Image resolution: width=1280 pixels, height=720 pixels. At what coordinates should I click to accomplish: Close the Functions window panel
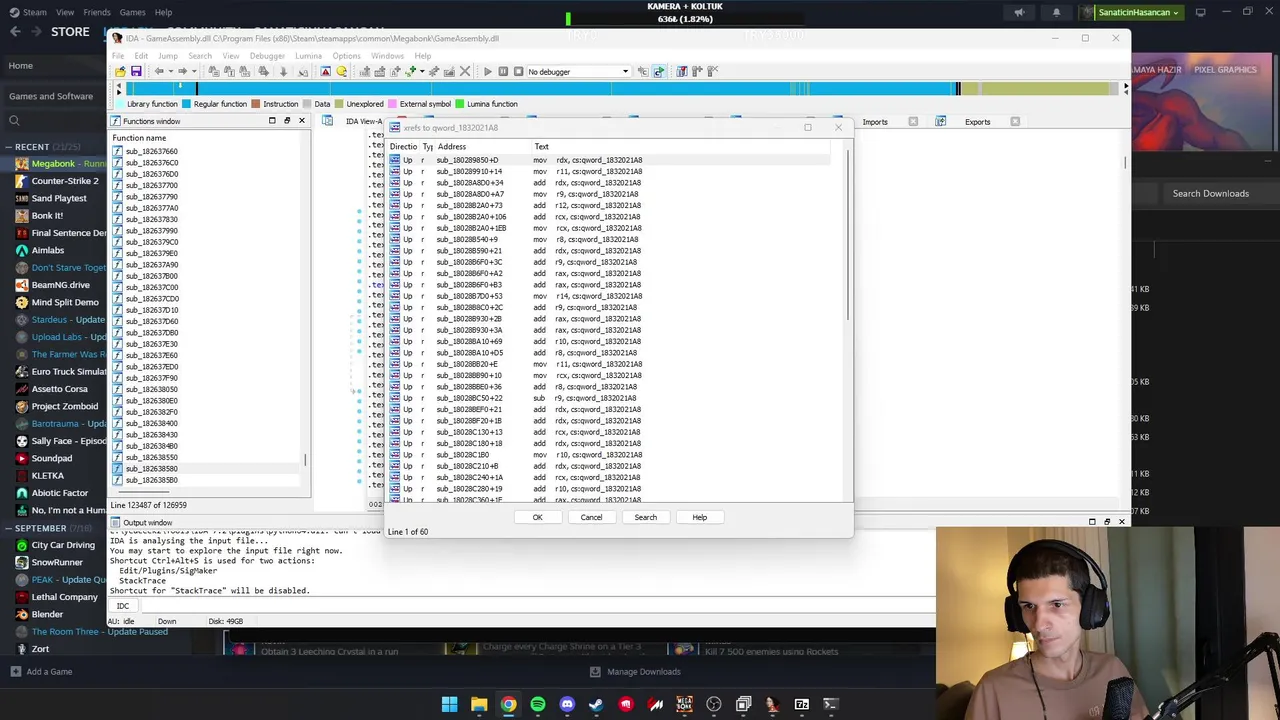tap(301, 121)
